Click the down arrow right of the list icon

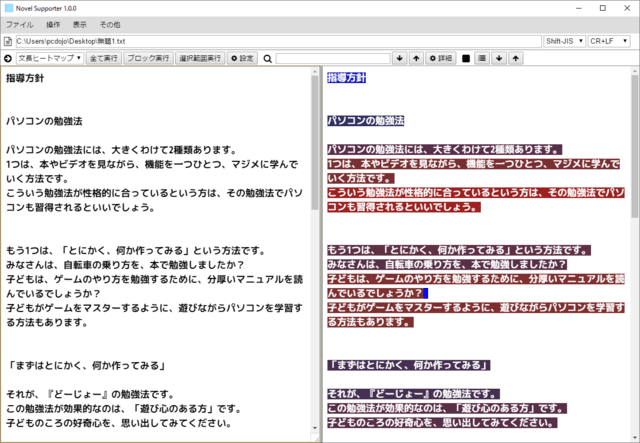click(x=500, y=59)
